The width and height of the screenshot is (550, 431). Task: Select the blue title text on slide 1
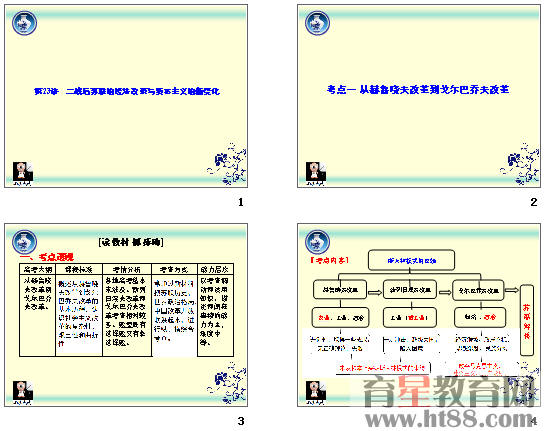coord(127,91)
